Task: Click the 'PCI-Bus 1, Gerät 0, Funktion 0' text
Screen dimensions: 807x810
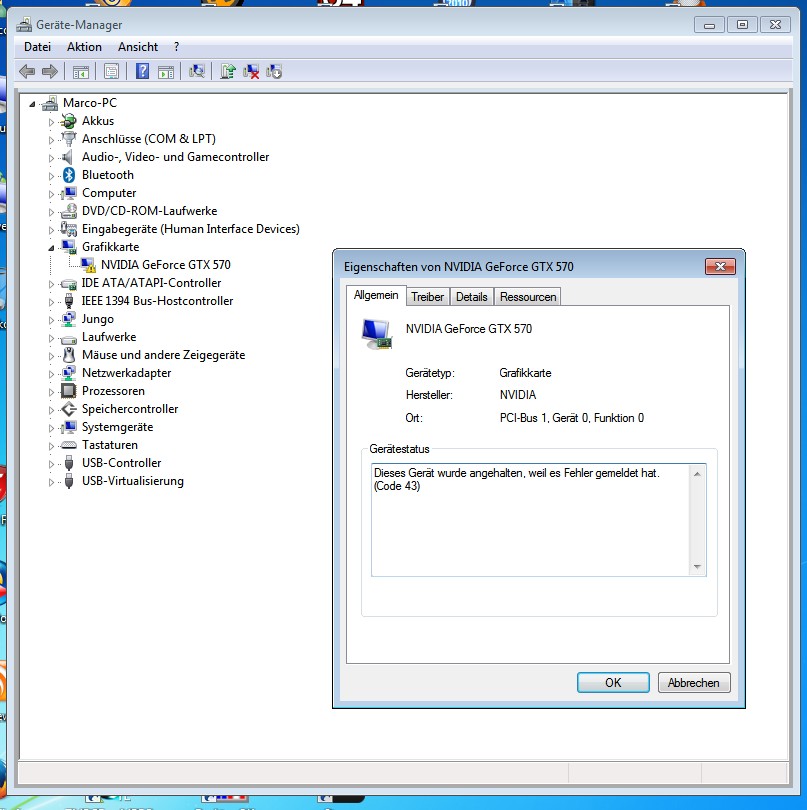Action: (571, 418)
